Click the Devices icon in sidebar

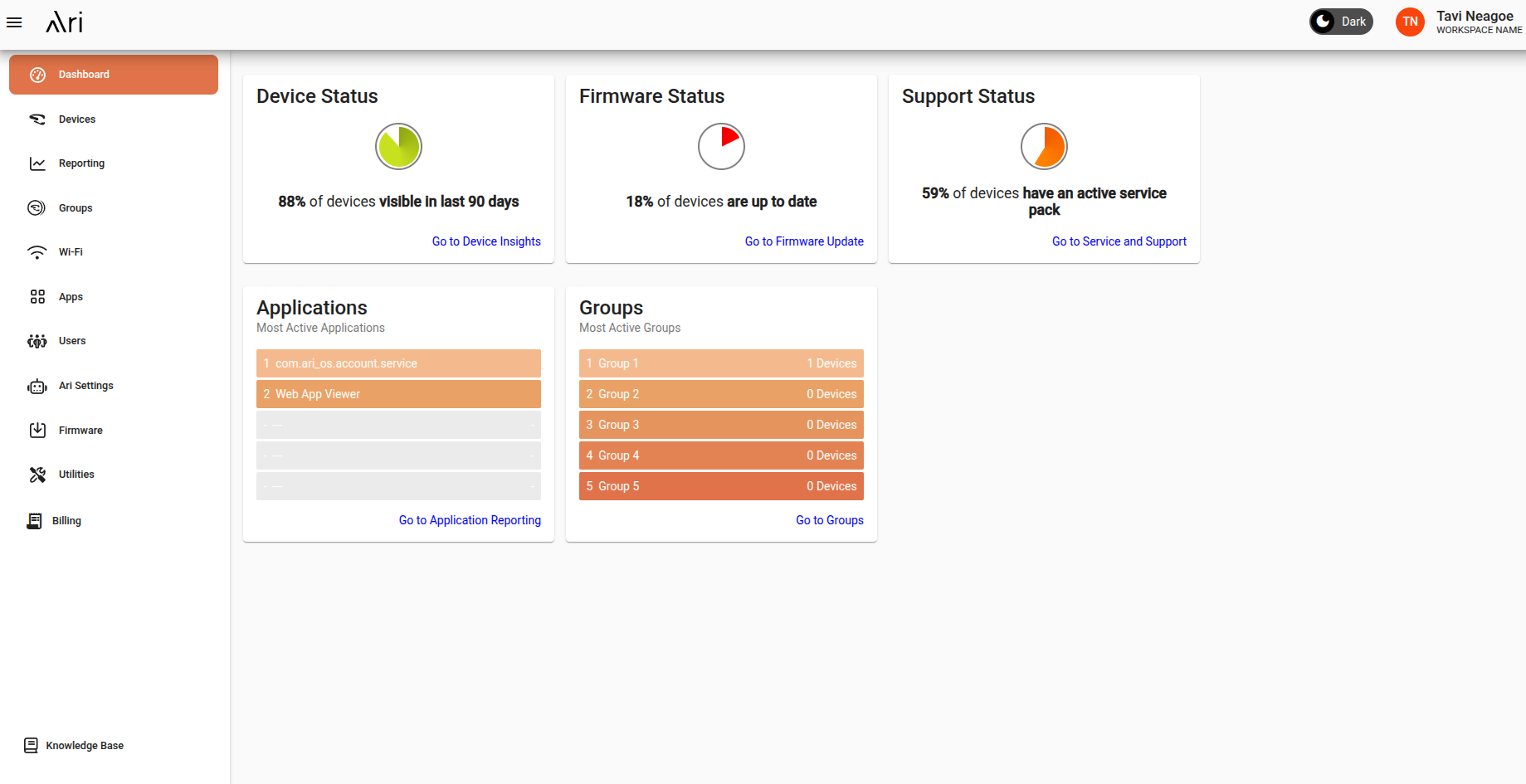[37, 119]
